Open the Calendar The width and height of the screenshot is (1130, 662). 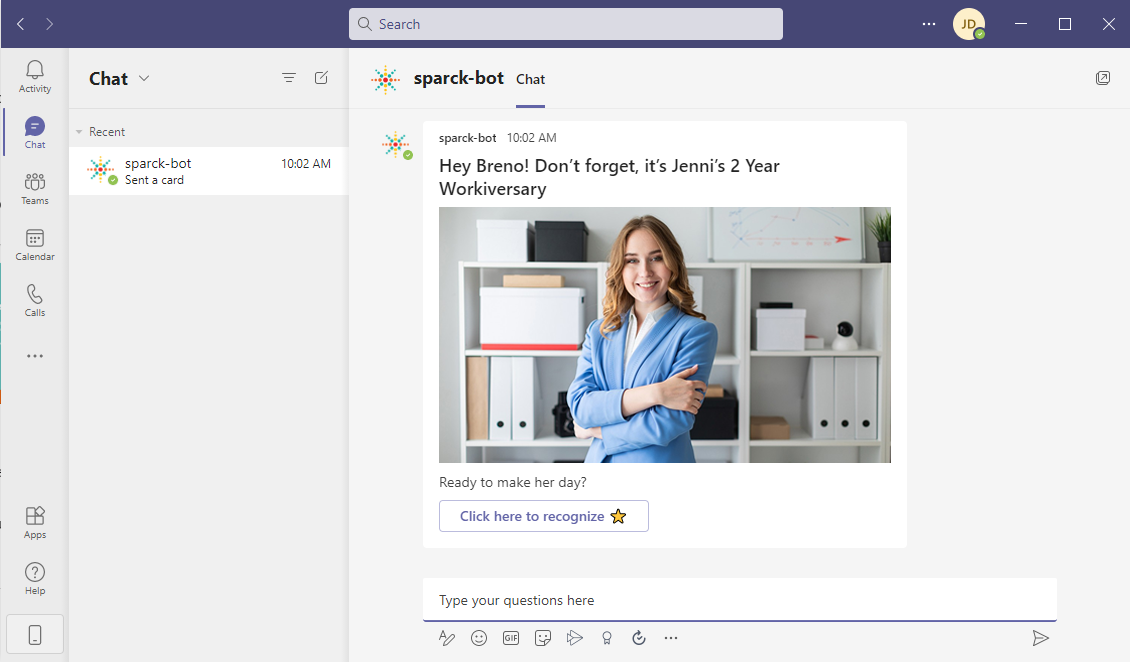click(35, 245)
